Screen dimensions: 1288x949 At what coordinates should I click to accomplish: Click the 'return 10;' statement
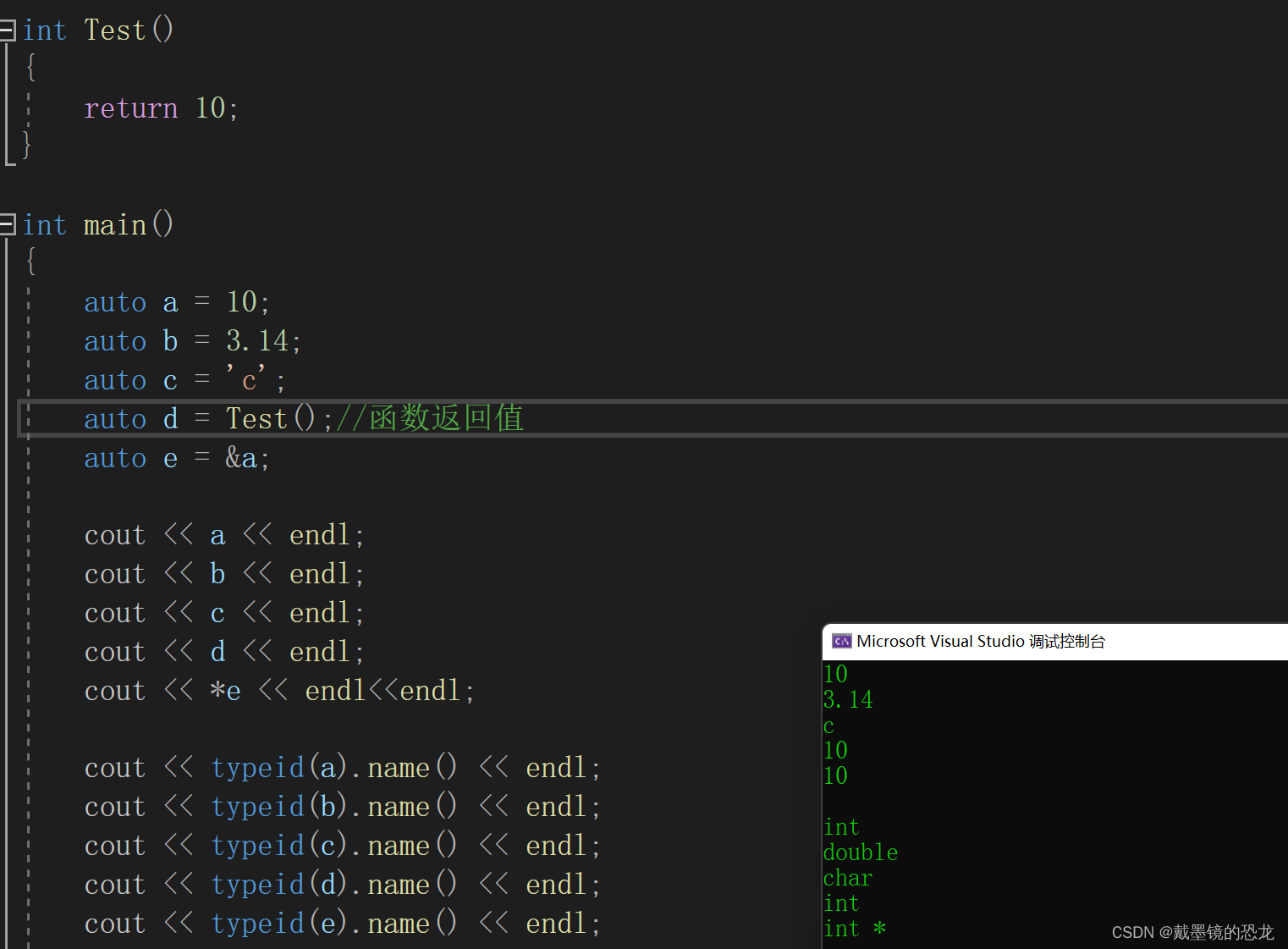pos(161,108)
